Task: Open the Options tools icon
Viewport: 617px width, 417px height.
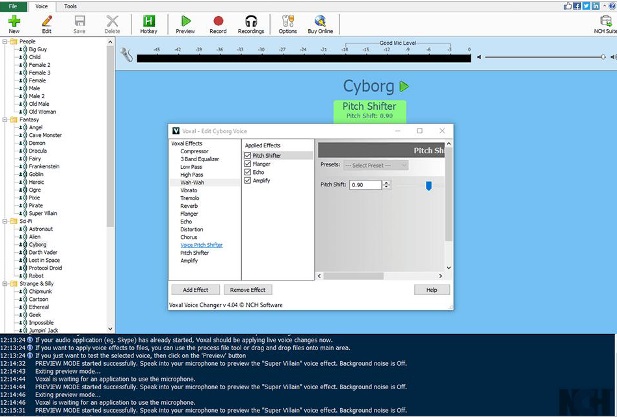Action: point(288,21)
